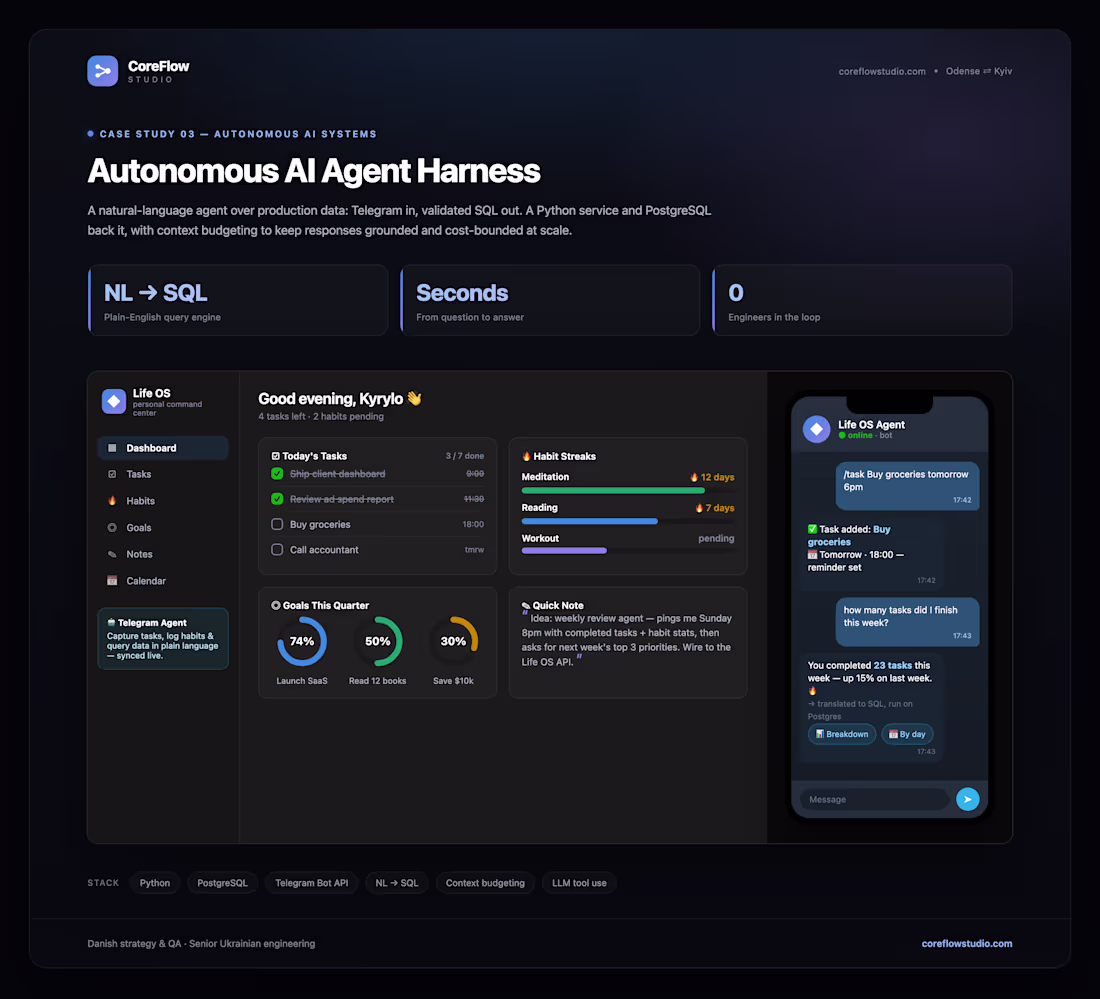Open Habits in the sidebar

[163, 501]
